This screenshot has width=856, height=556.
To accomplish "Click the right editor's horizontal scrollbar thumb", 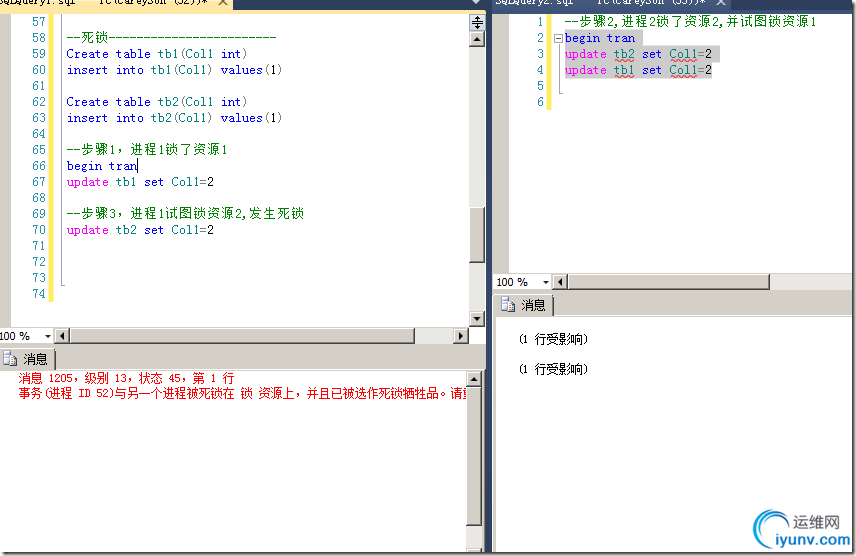I will pos(669,282).
